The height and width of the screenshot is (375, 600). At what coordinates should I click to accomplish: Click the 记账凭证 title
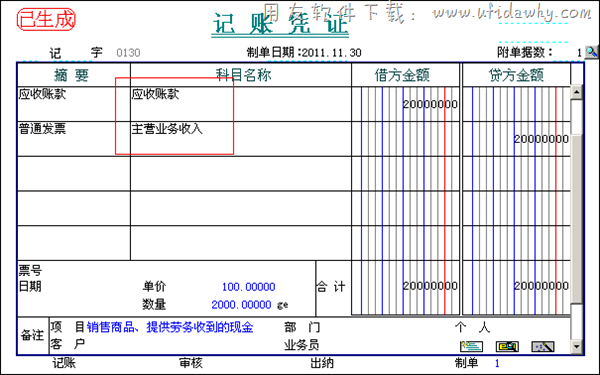tap(280, 24)
